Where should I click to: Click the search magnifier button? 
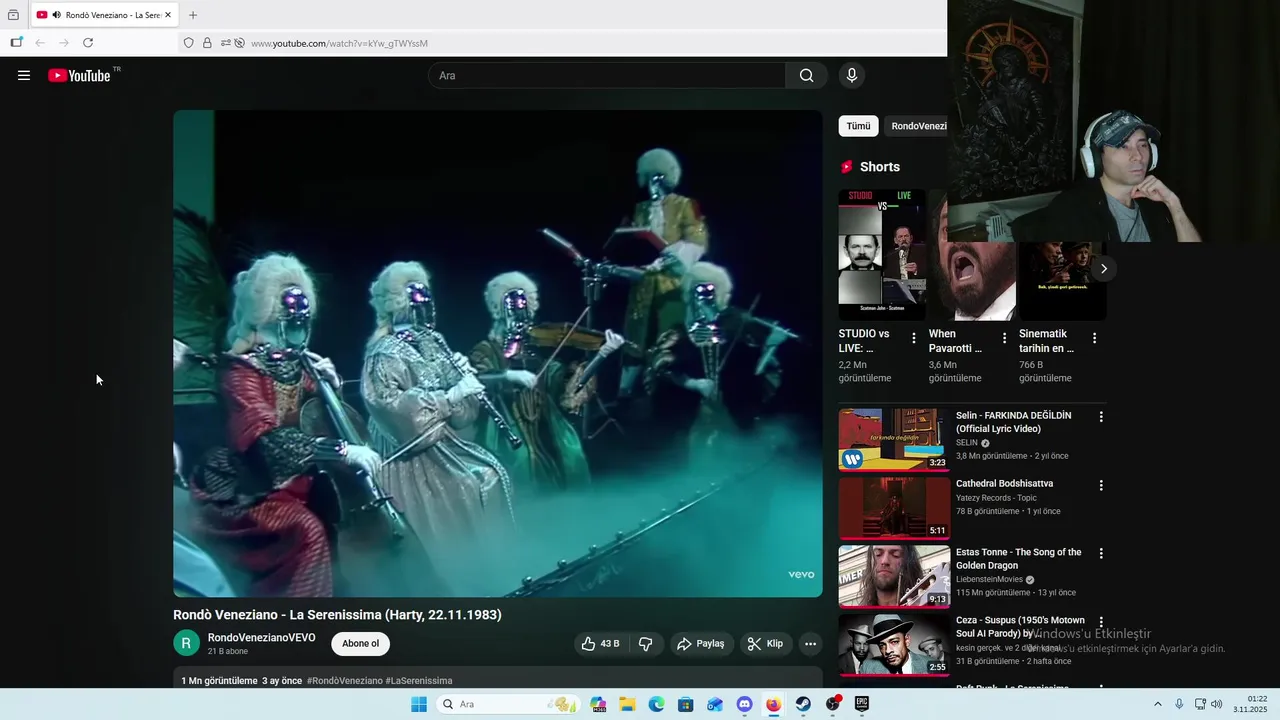pyautogui.click(x=806, y=75)
